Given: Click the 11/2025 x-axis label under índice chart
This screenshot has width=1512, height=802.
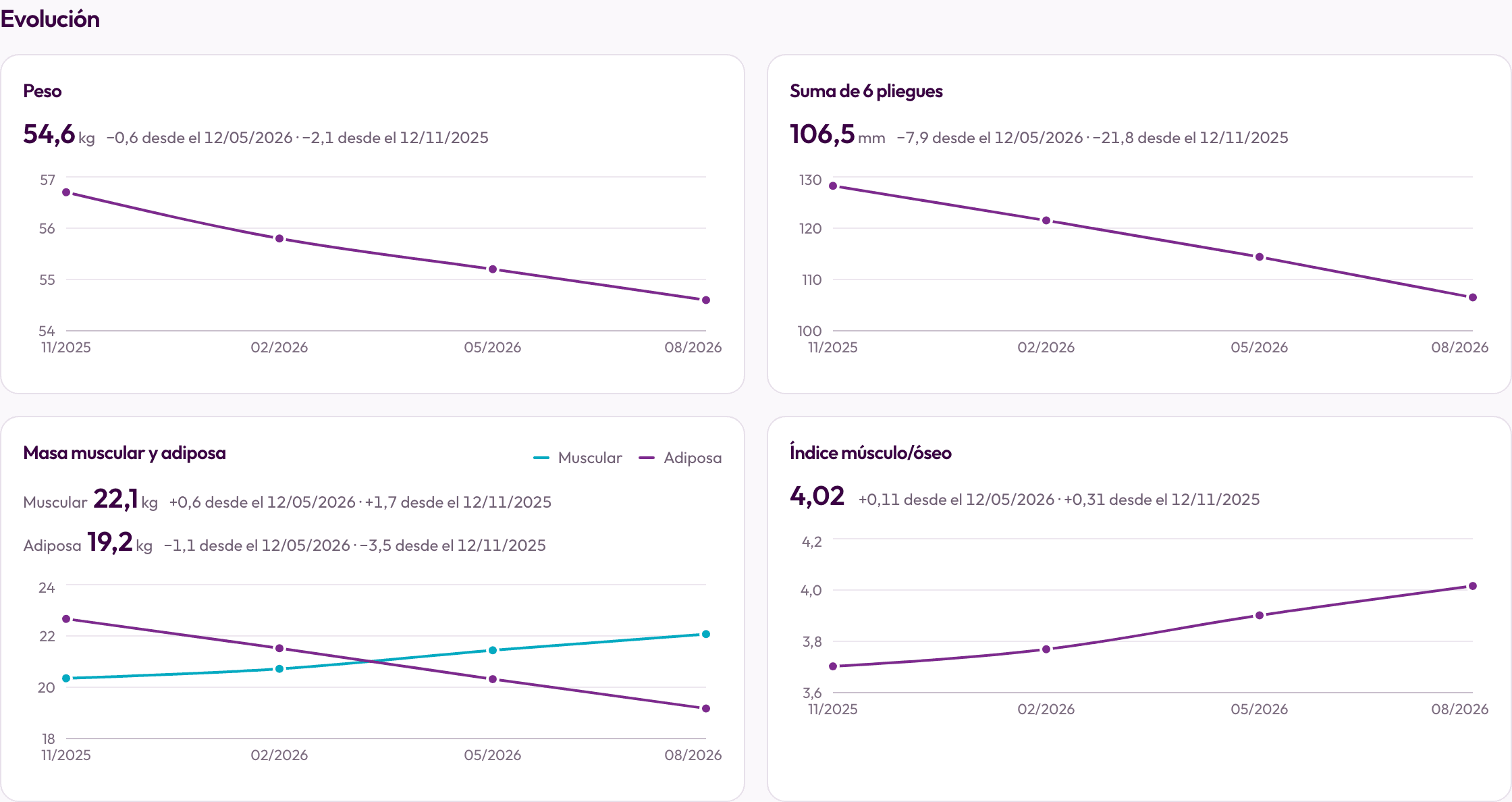Looking at the screenshot, I should coord(833,710).
